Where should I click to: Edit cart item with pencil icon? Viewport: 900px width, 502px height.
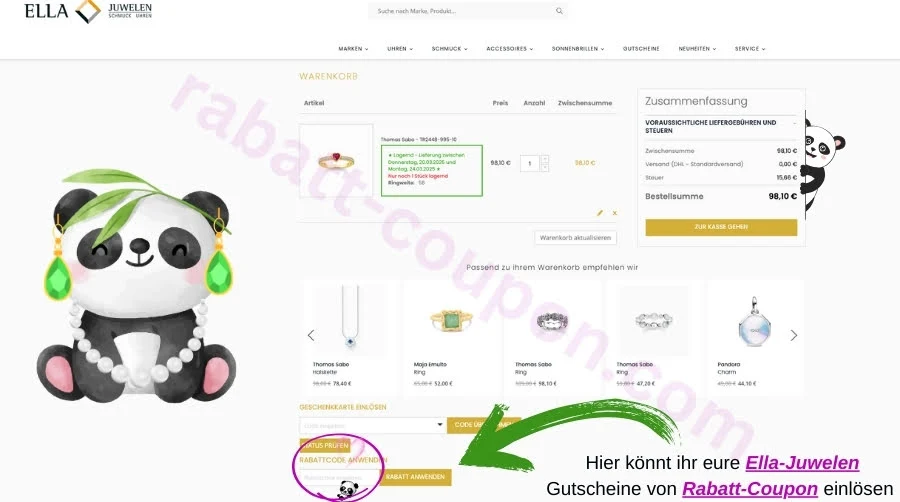(600, 213)
